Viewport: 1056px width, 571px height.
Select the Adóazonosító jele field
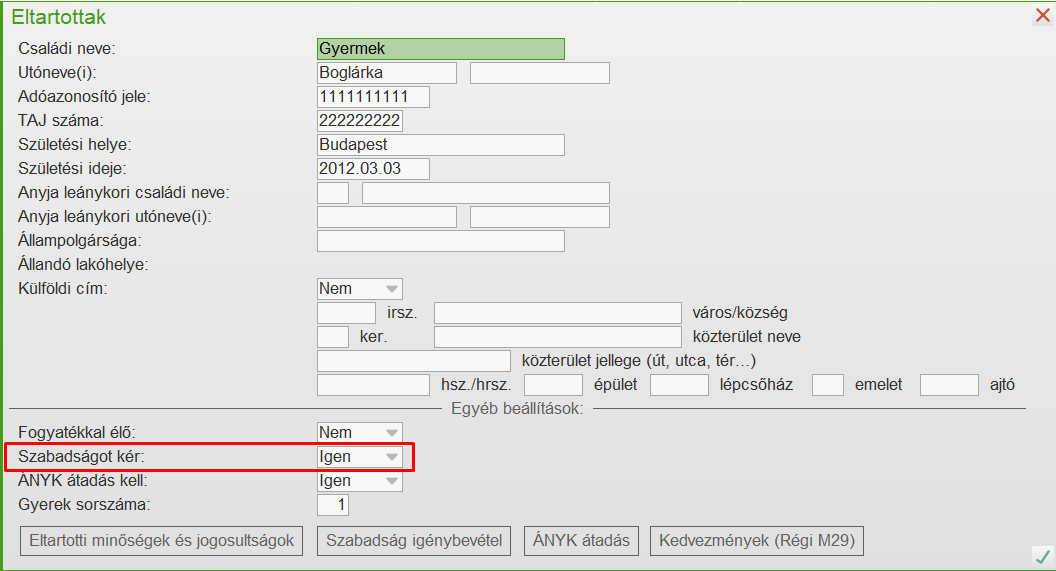373,97
